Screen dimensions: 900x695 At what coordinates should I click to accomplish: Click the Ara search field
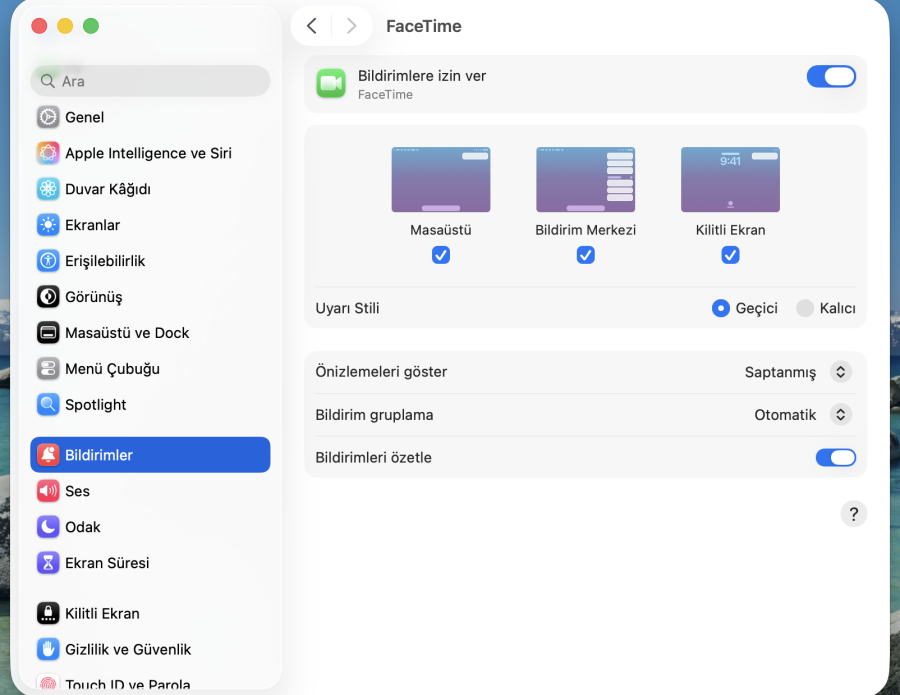150,80
